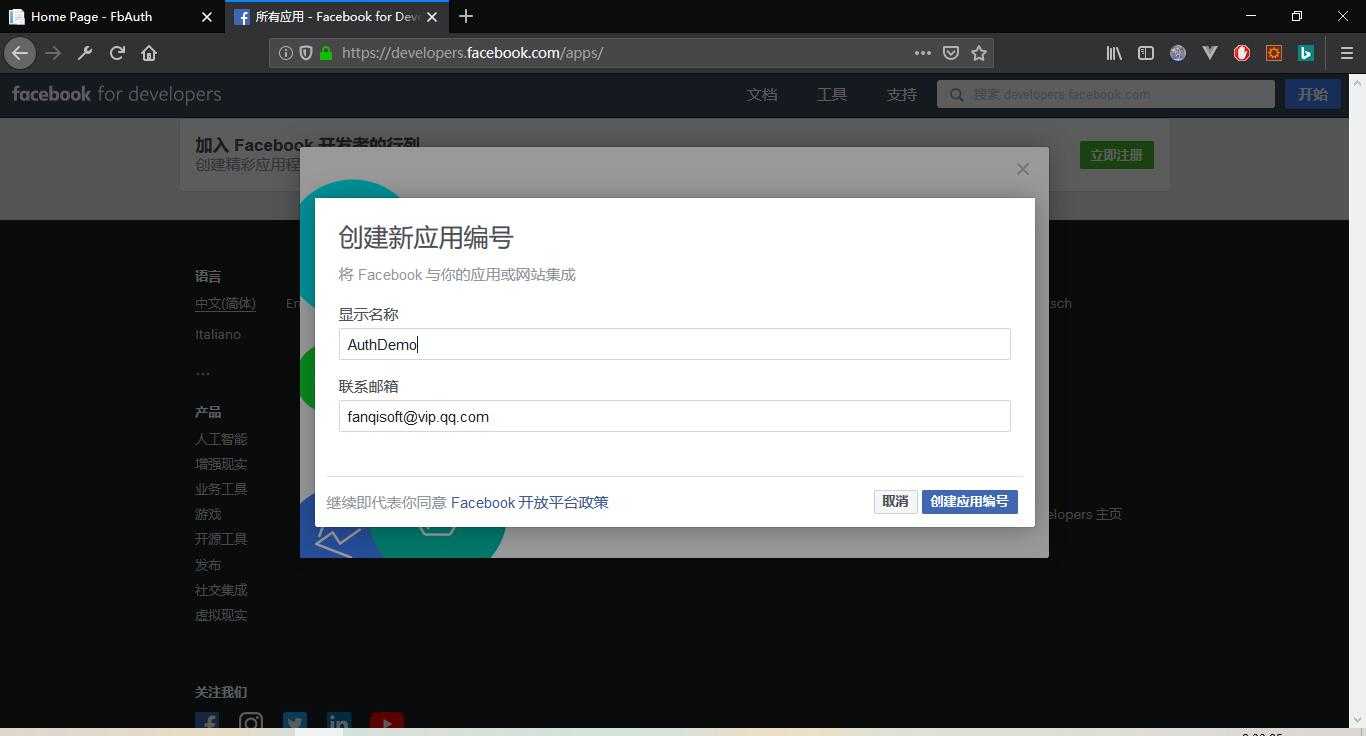The image size is (1366, 736).
Task: Open the Library bookshelf icon
Action: tap(1114, 53)
